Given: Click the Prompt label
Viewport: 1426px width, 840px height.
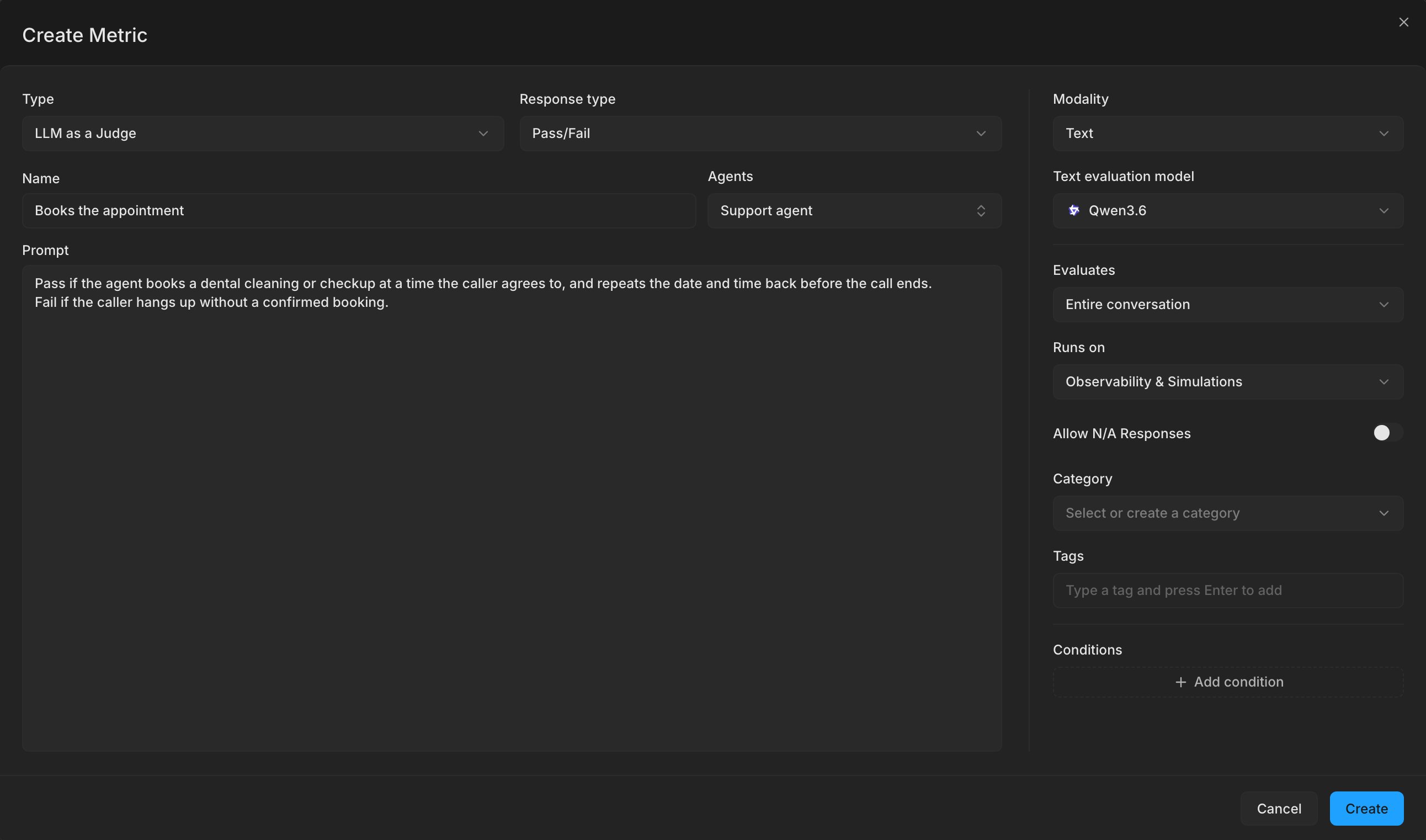Looking at the screenshot, I should pos(45,250).
